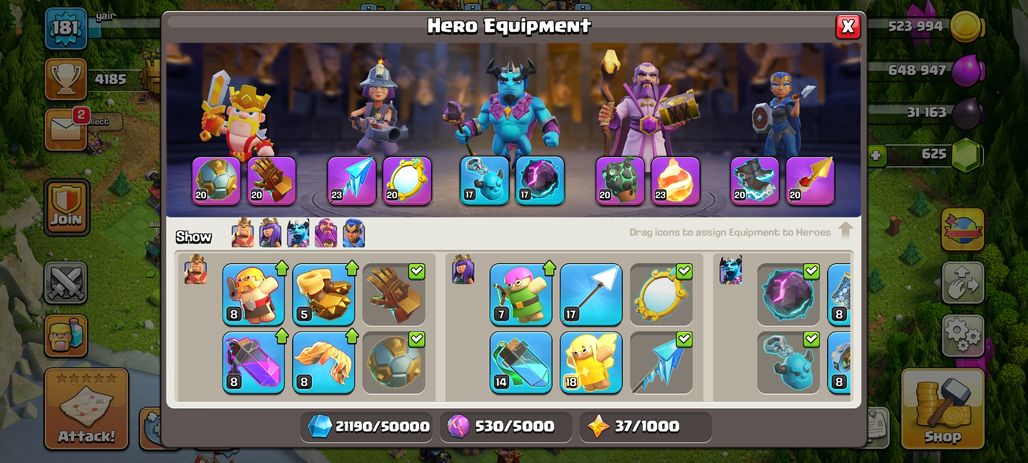
Task: Select the Rage Vial equipment
Action: click(x=254, y=363)
